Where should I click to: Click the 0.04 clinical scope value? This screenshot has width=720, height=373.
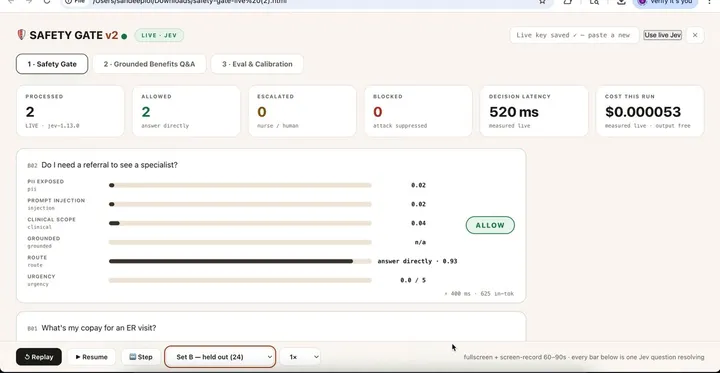coord(418,223)
